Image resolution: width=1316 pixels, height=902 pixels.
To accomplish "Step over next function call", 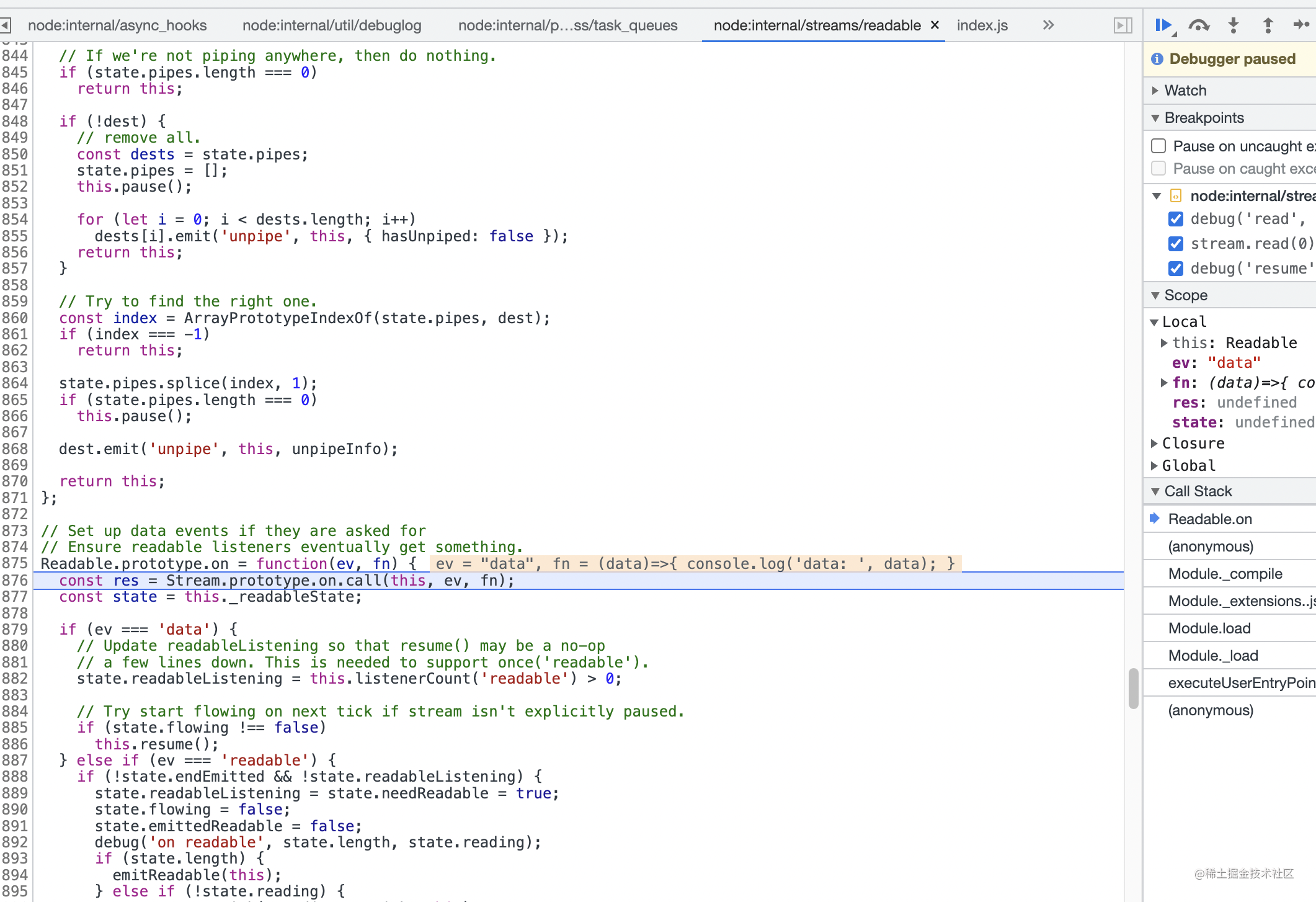I will (1199, 25).
